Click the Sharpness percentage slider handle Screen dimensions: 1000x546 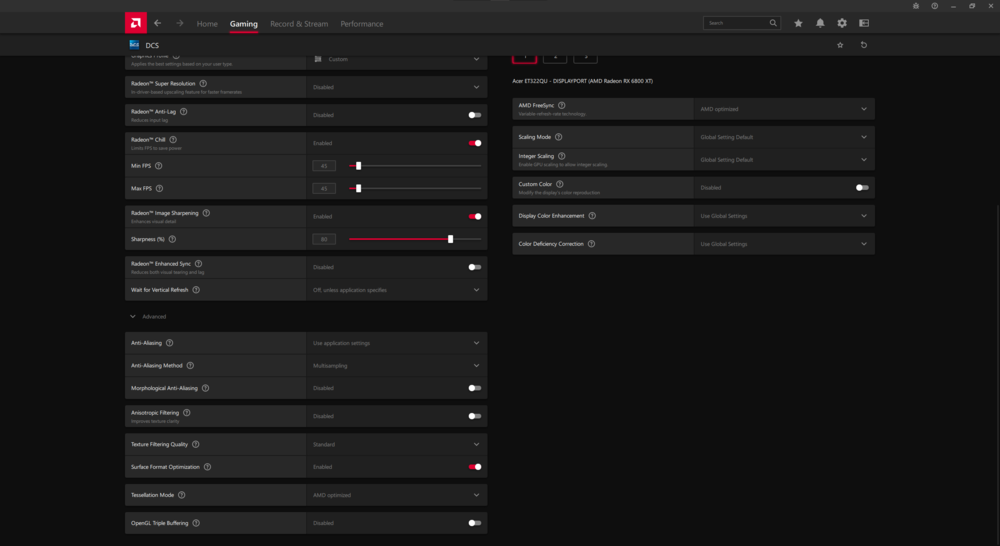(450, 239)
